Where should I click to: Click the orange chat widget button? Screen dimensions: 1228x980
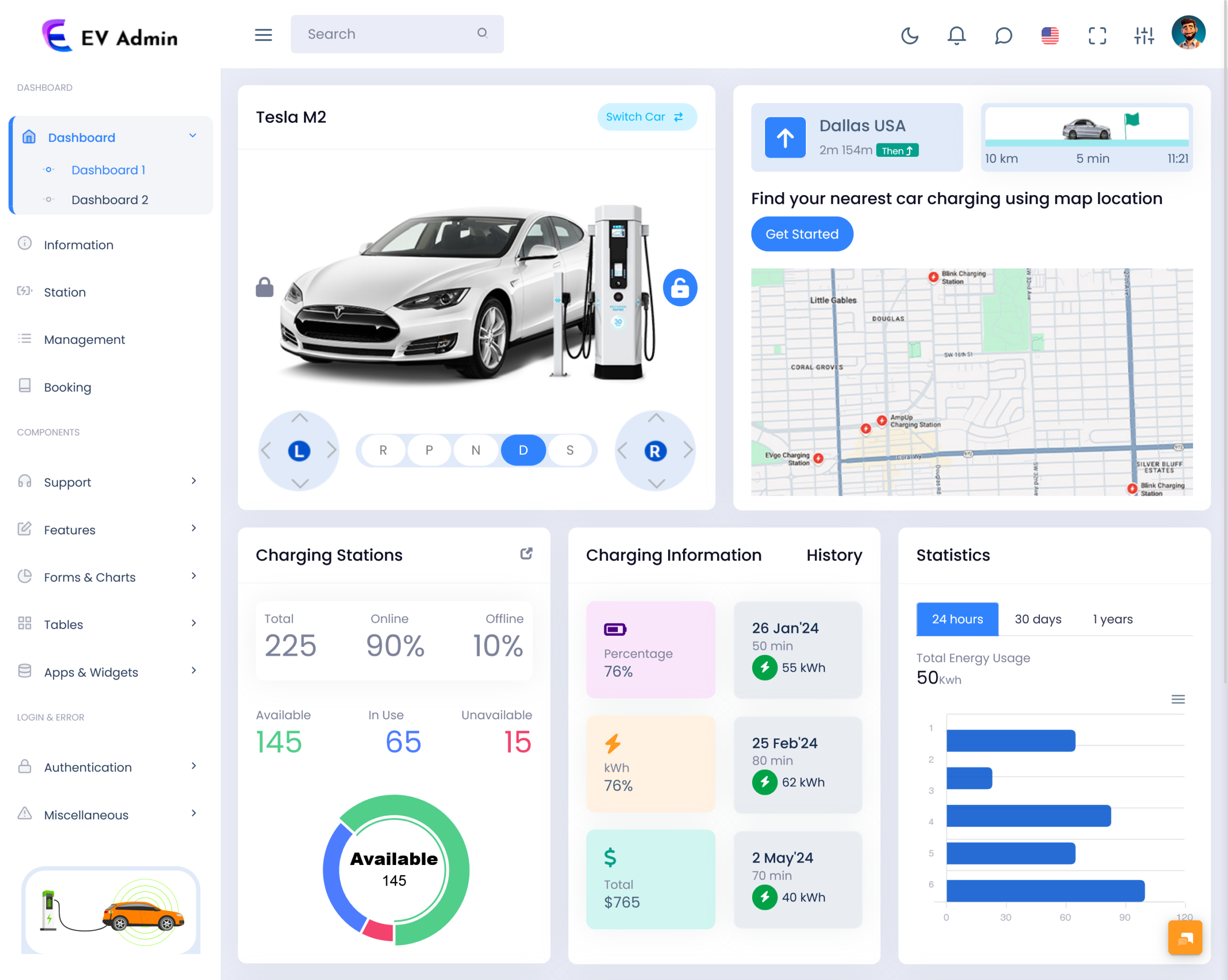(x=1185, y=937)
